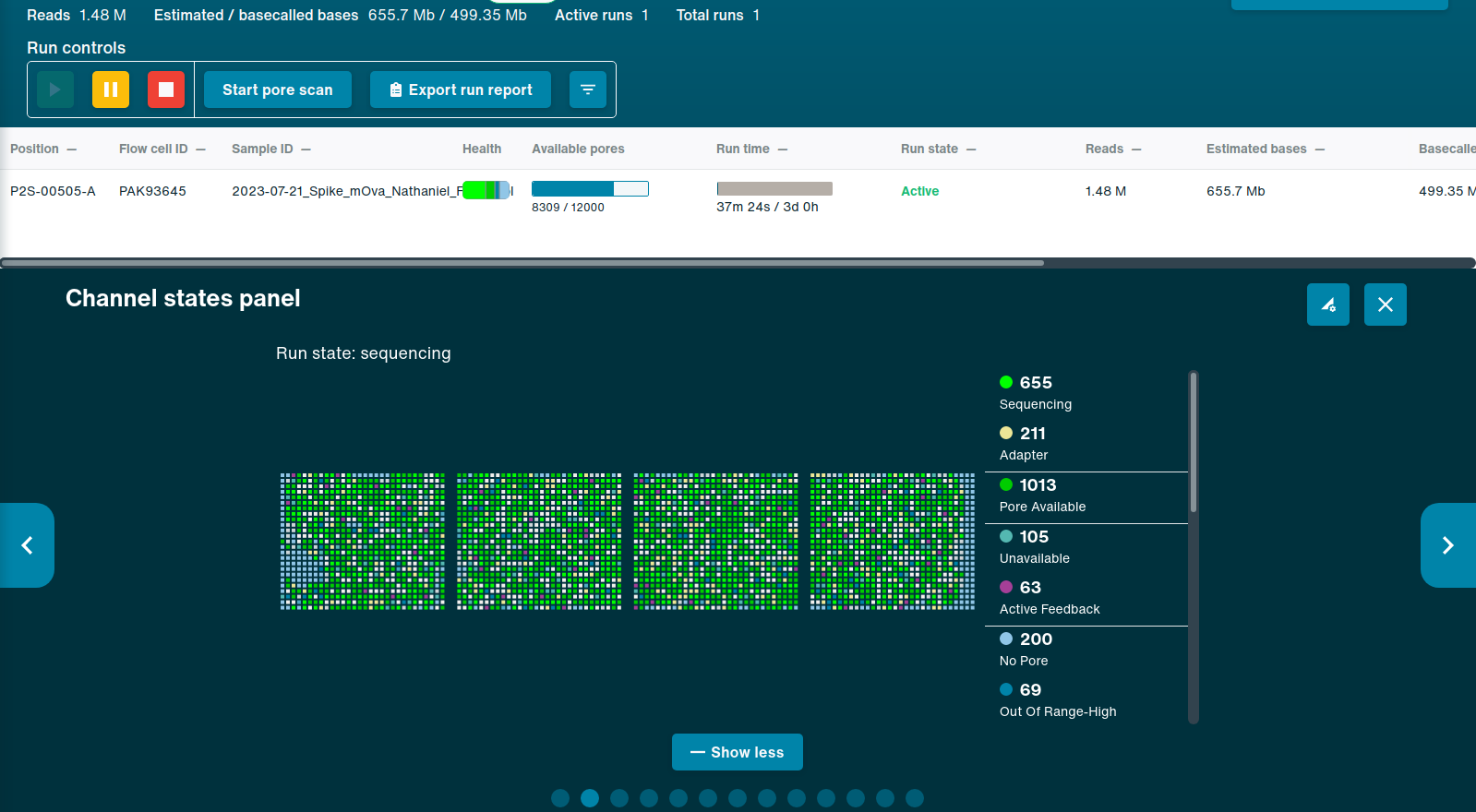Toggle the No Pore legend entry

point(1026,649)
